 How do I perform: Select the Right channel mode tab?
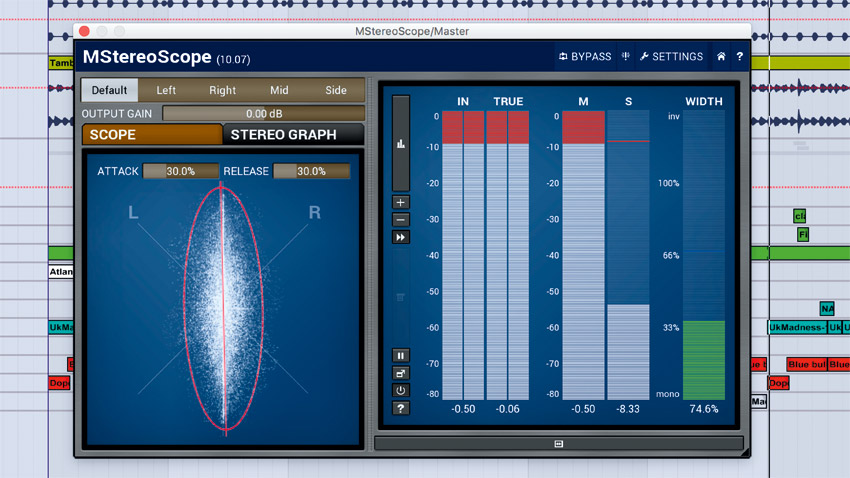(222, 90)
